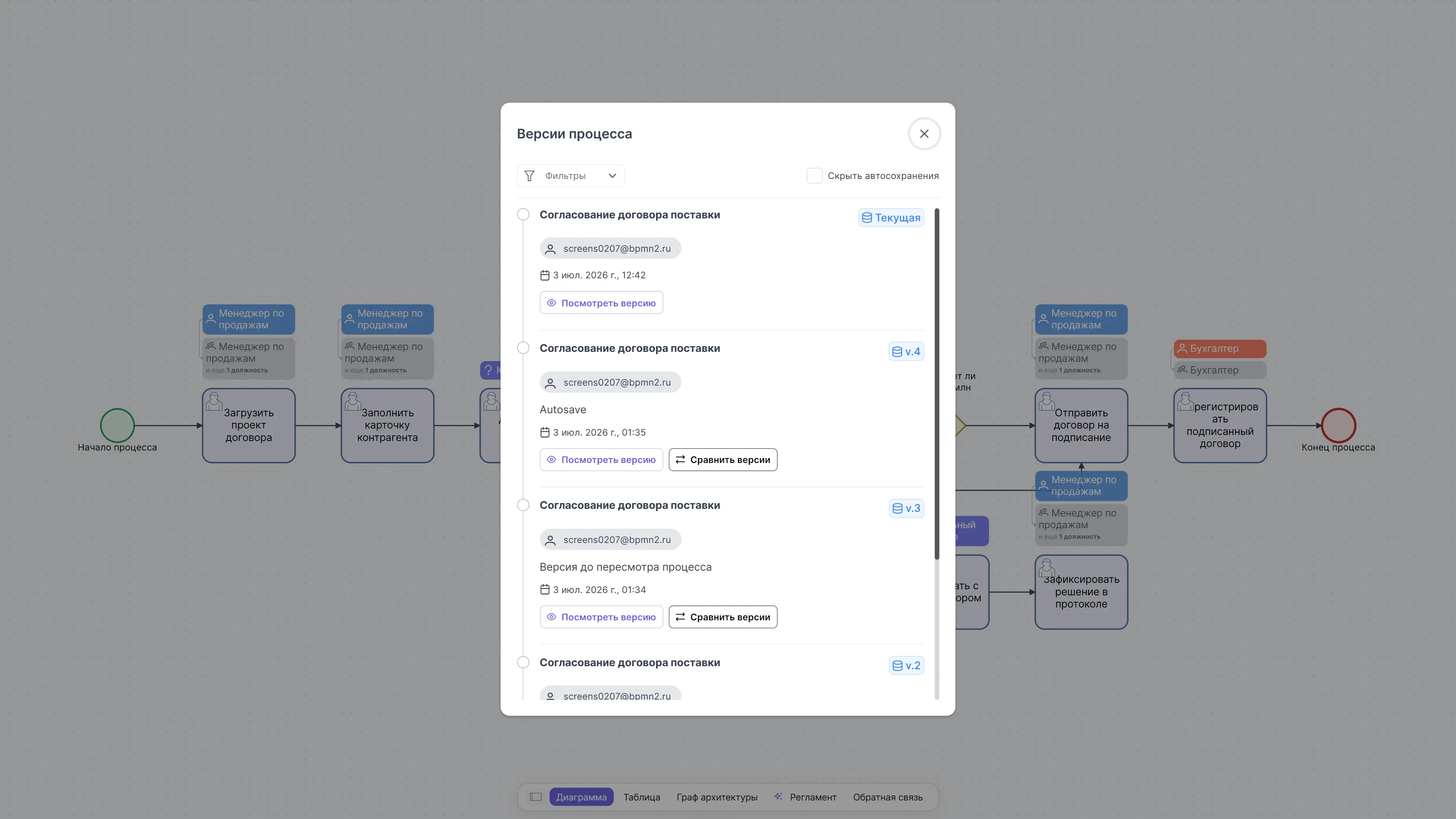Click the eye icon on current version's view button

click(552, 303)
